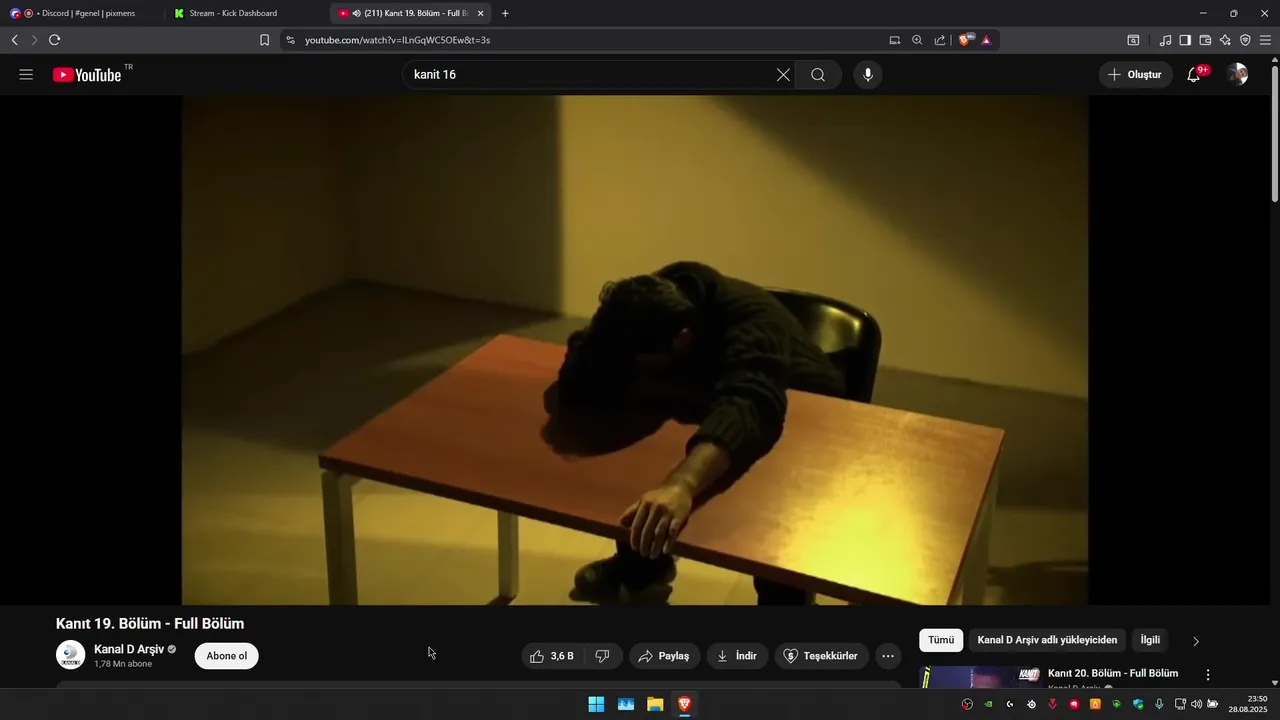The height and width of the screenshot is (720, 1280).
Task: Open tab search in browser toolbar
Action: (x=1133, y=40)
